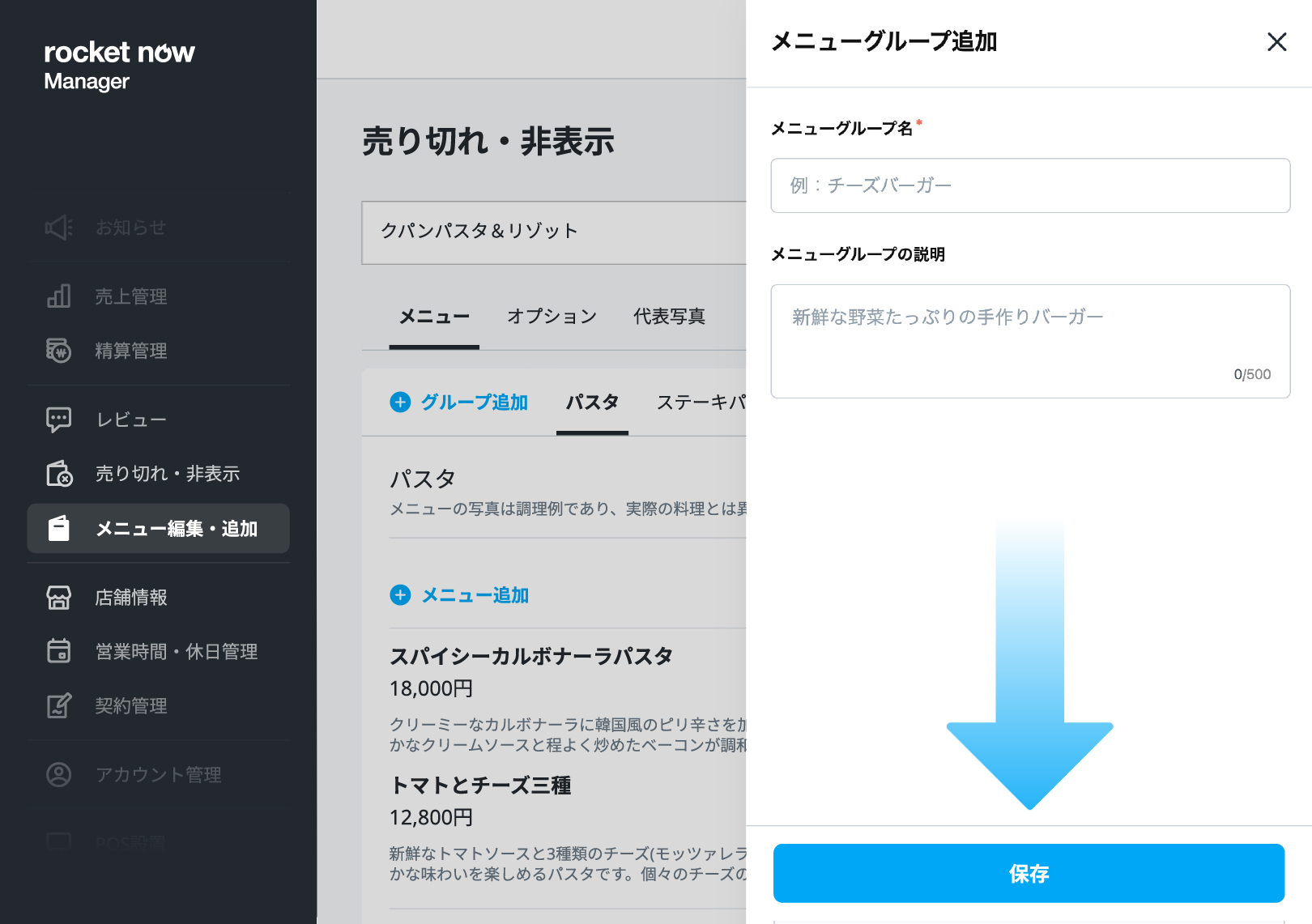Click the 12,800円 price

(432, 818)
